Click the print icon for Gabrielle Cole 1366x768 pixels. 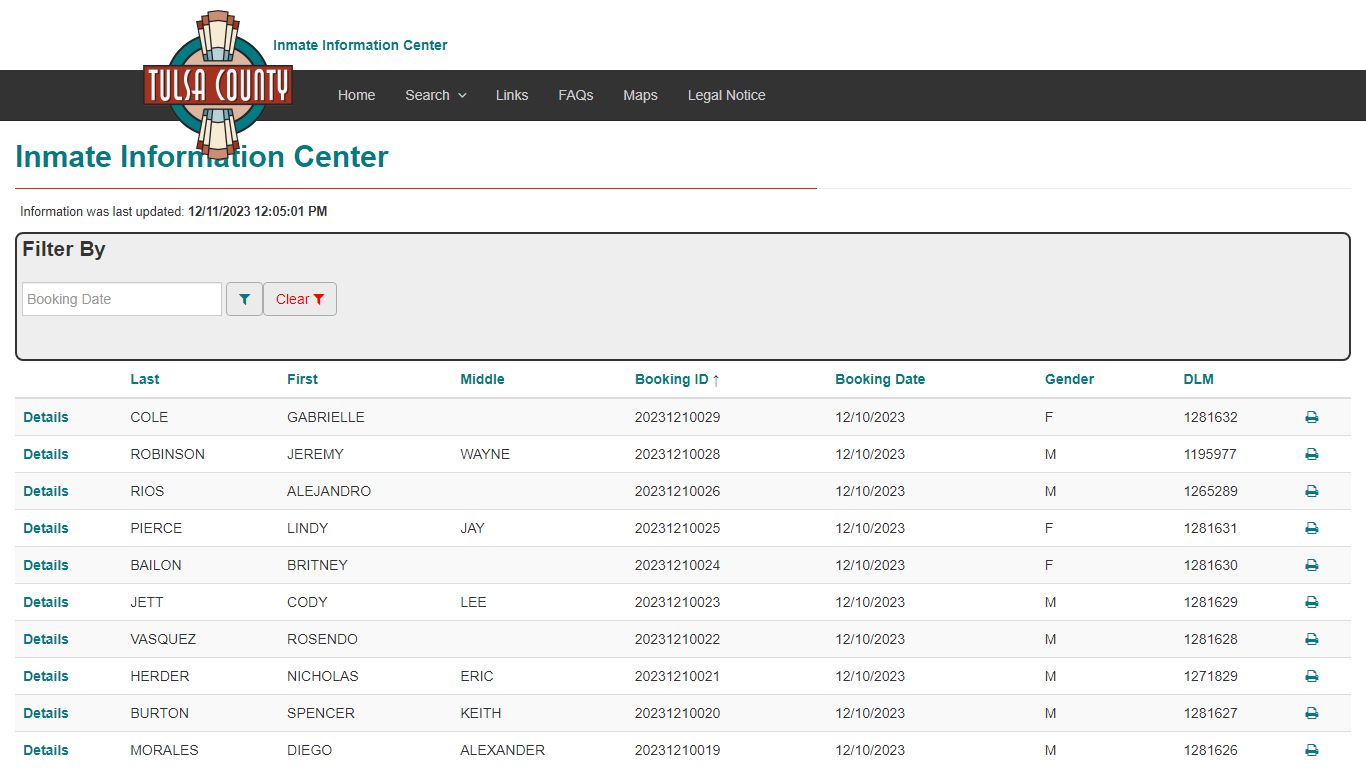tap(1311, 417)
